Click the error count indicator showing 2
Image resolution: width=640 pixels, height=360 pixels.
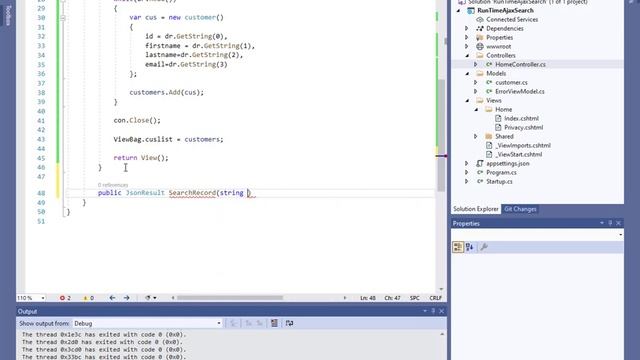(x=65, y=298)
